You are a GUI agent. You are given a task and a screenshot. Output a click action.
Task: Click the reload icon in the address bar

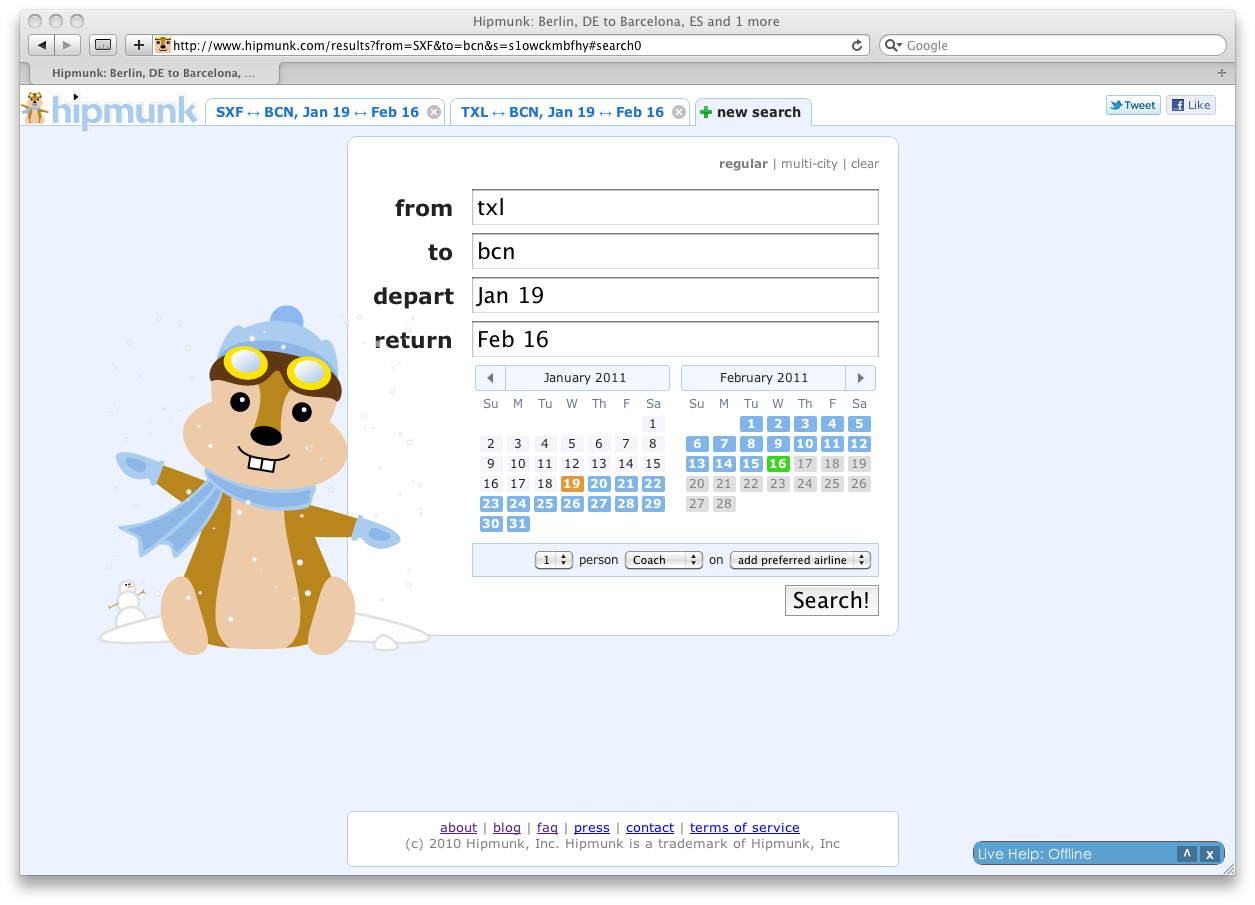pyautogui.click(x=855, y=45)
